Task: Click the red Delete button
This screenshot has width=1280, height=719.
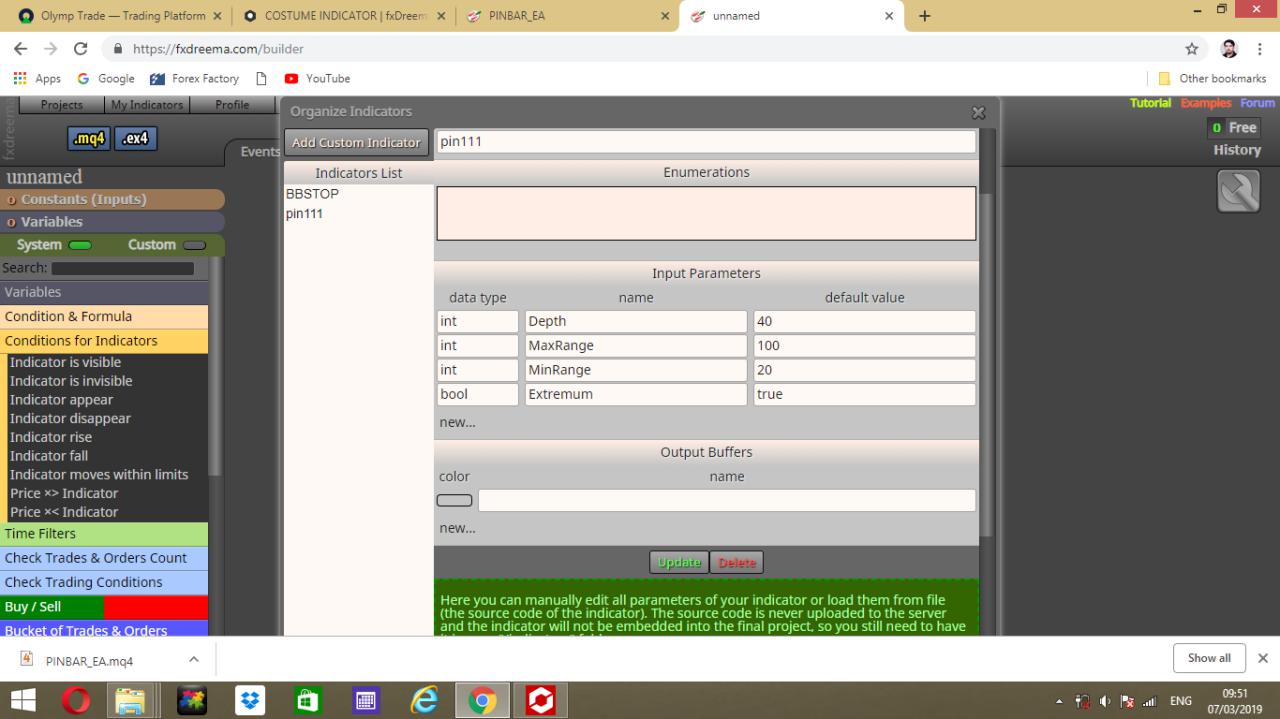Action: click(737, 562)
